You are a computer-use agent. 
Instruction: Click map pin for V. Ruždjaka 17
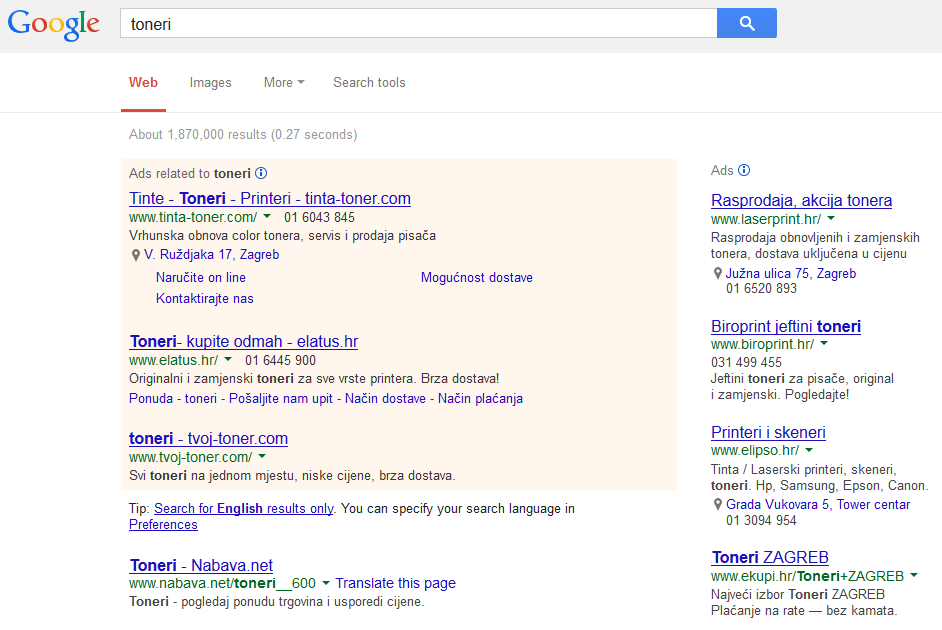136,255
